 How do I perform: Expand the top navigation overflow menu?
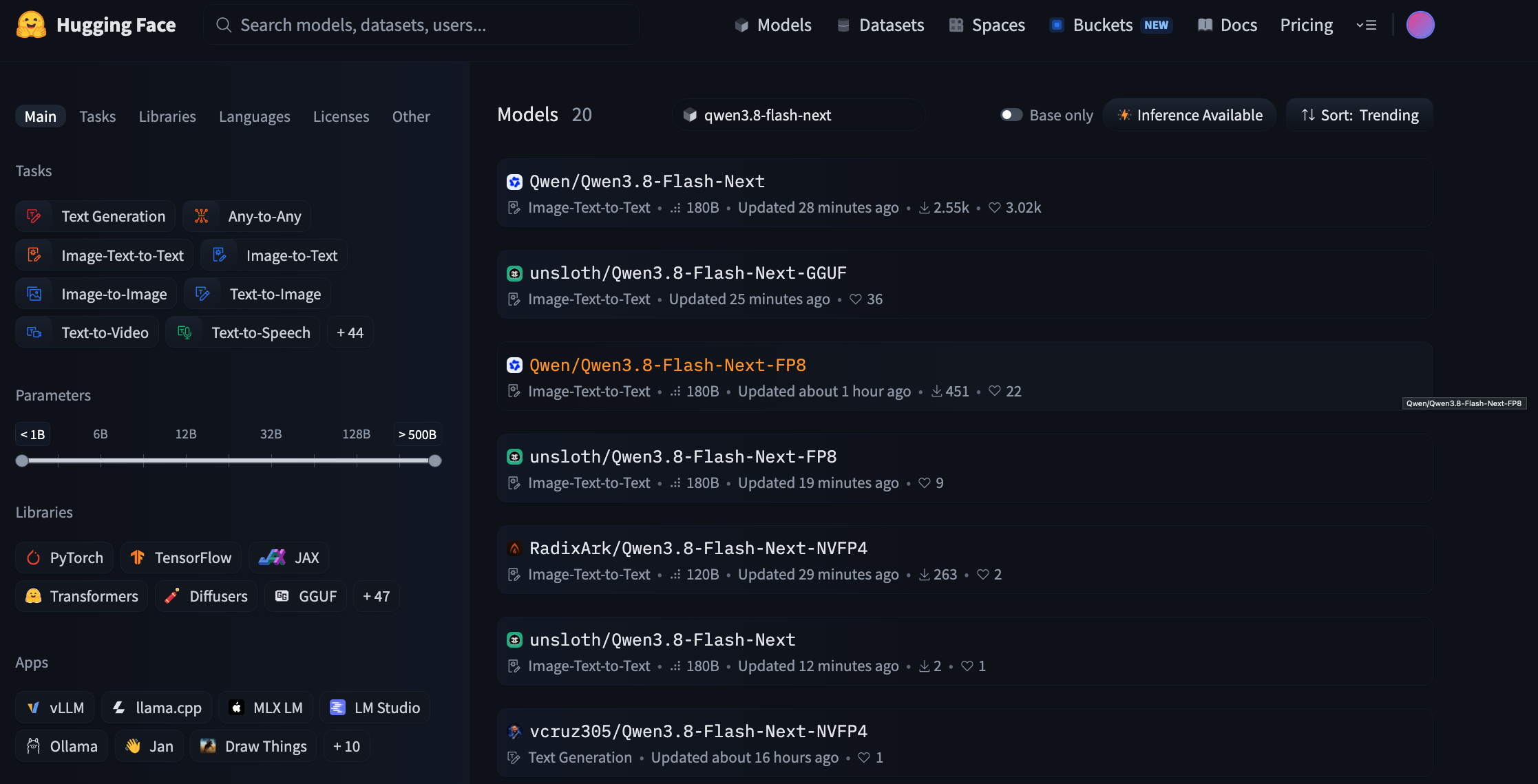tap(1366, 25)
